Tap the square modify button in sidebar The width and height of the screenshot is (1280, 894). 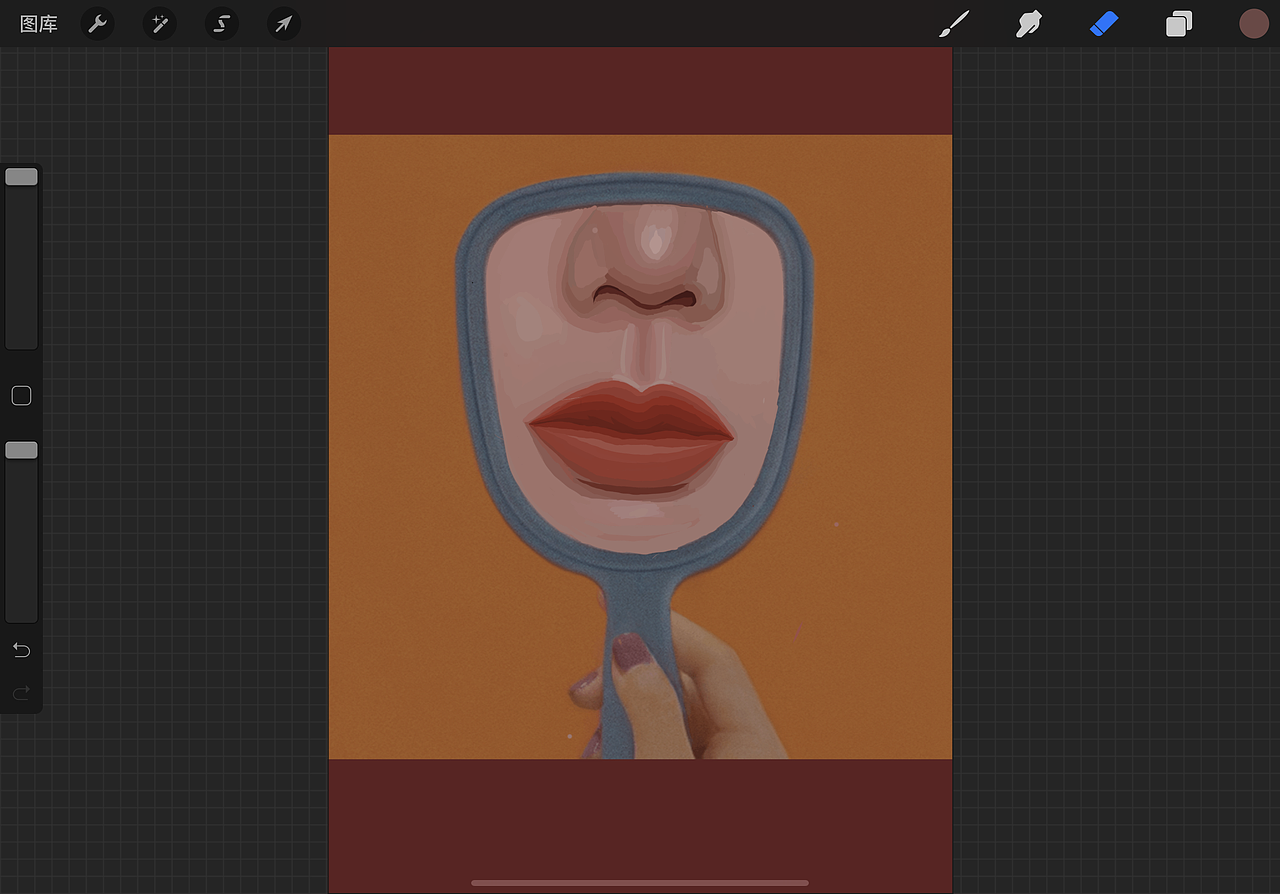click(21, 396)
